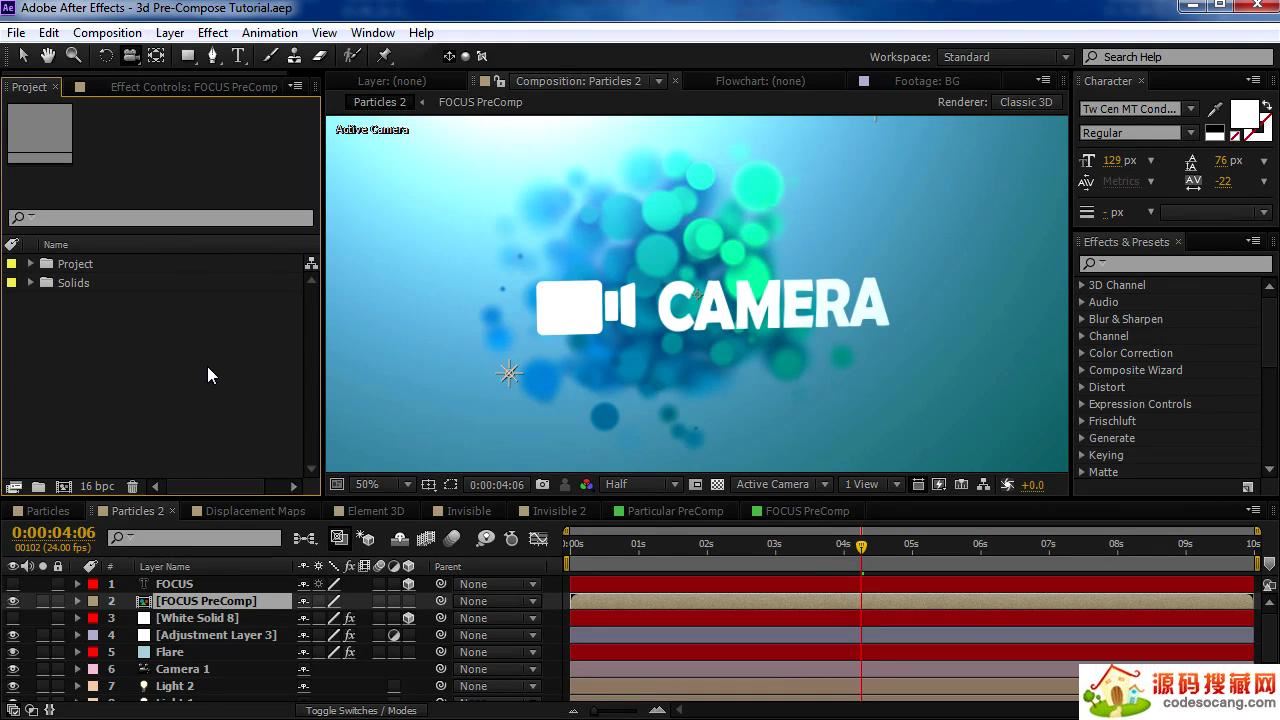
Task: Activate the Horizontal Type tool
Action: tap(238, 56)
